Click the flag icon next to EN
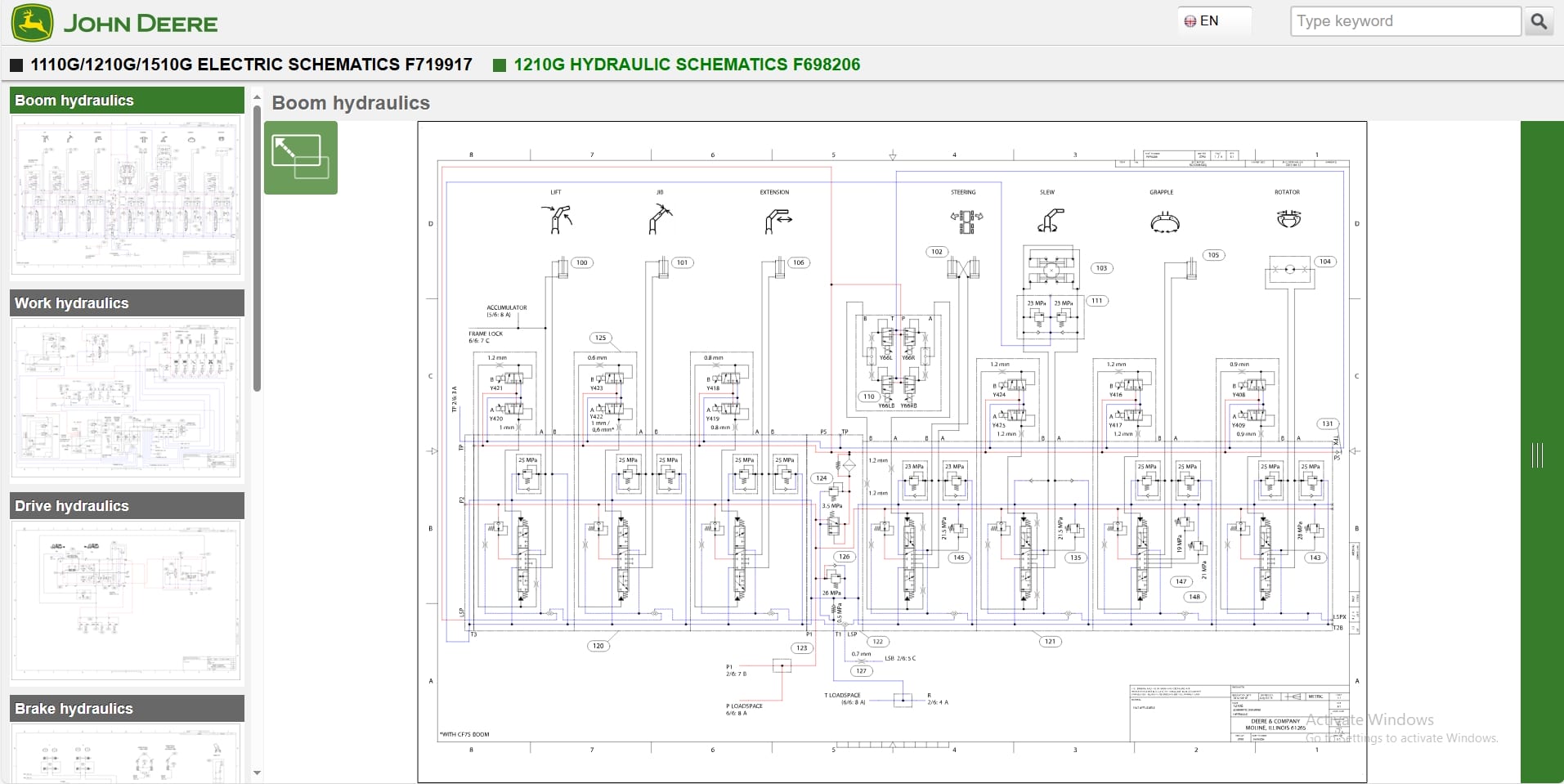Viewport: 1564px width, 784px height. pyautogui.click(x=1192, y=20)
